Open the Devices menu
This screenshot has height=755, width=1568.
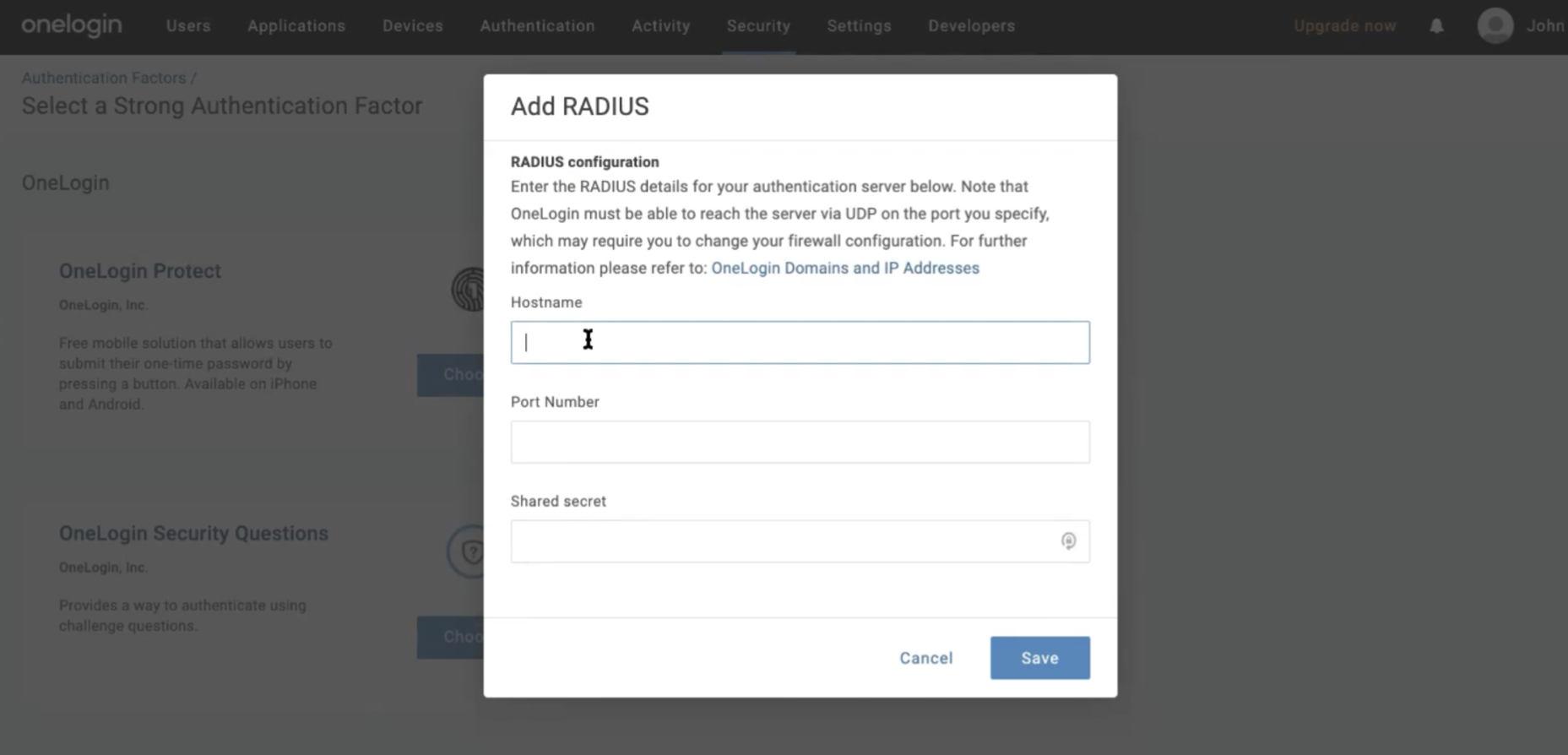pyautogui.click(x=413, y=26)
